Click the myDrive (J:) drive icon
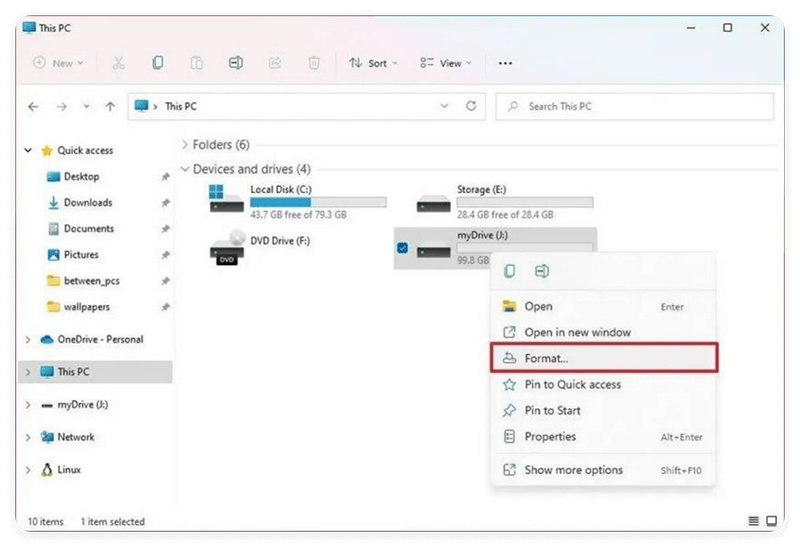This screenshot has height=547, width=800. 433,251
